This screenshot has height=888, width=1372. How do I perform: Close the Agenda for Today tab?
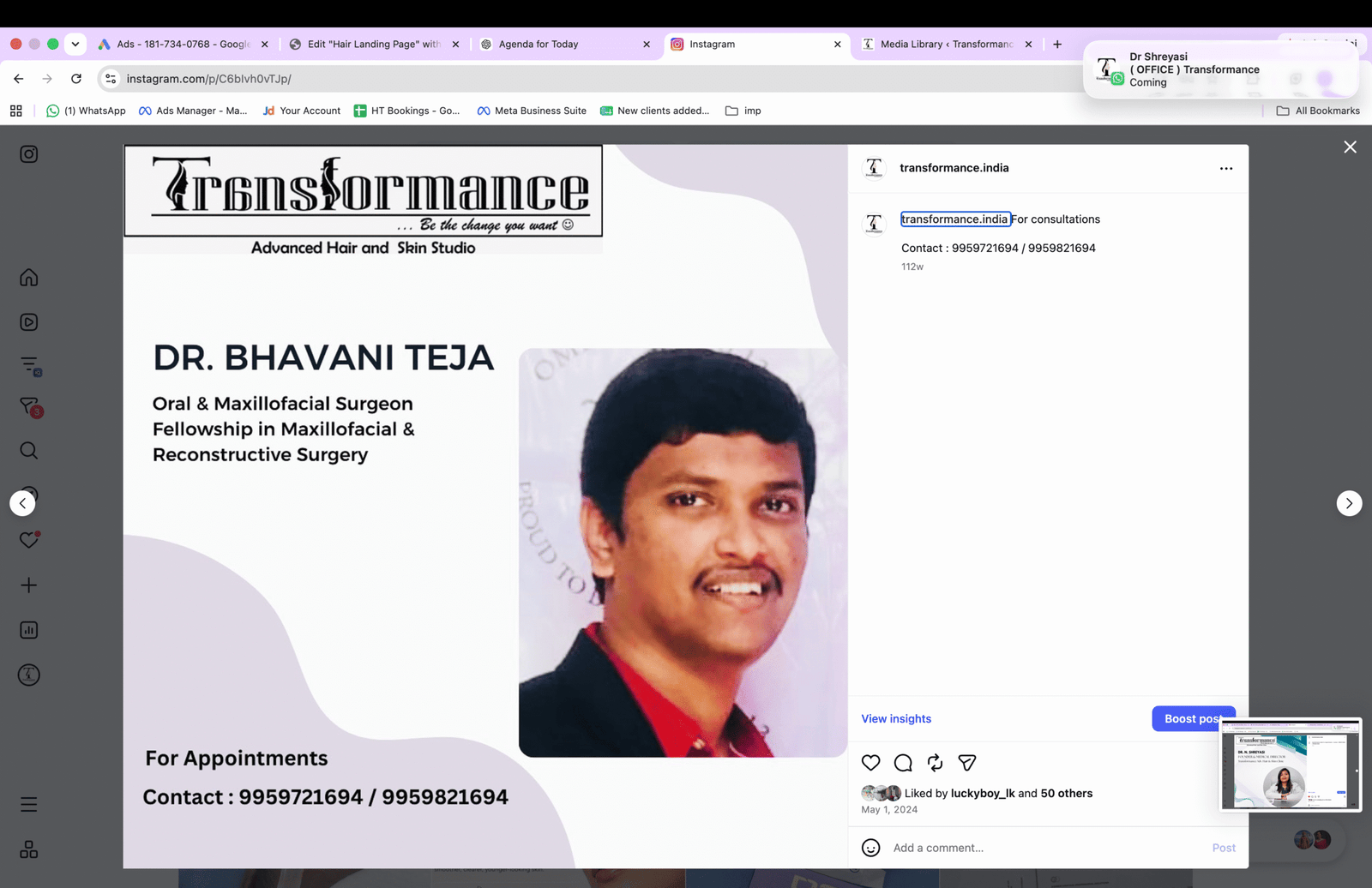(x=647, y=45)
